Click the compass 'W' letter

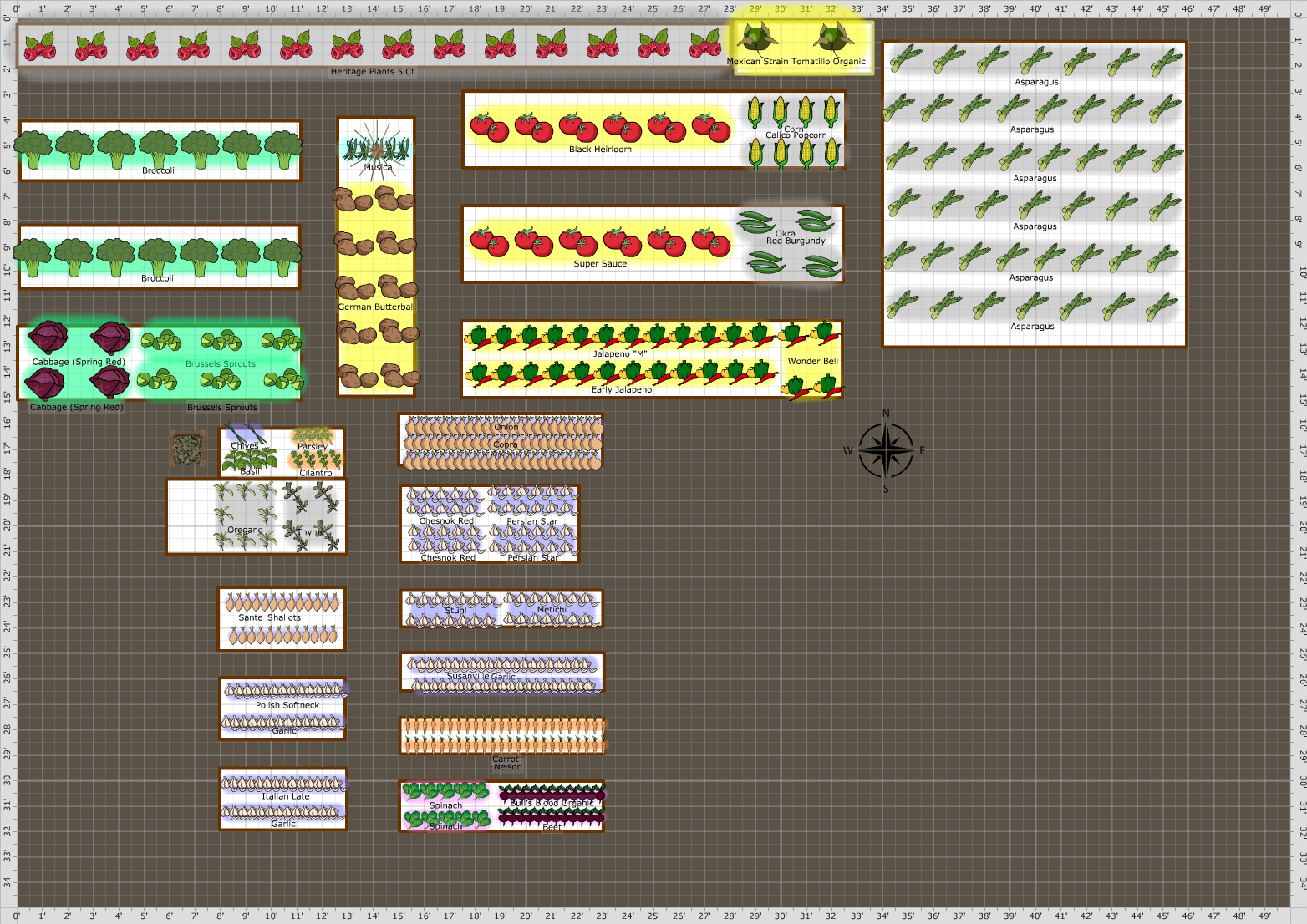[848, 451]
